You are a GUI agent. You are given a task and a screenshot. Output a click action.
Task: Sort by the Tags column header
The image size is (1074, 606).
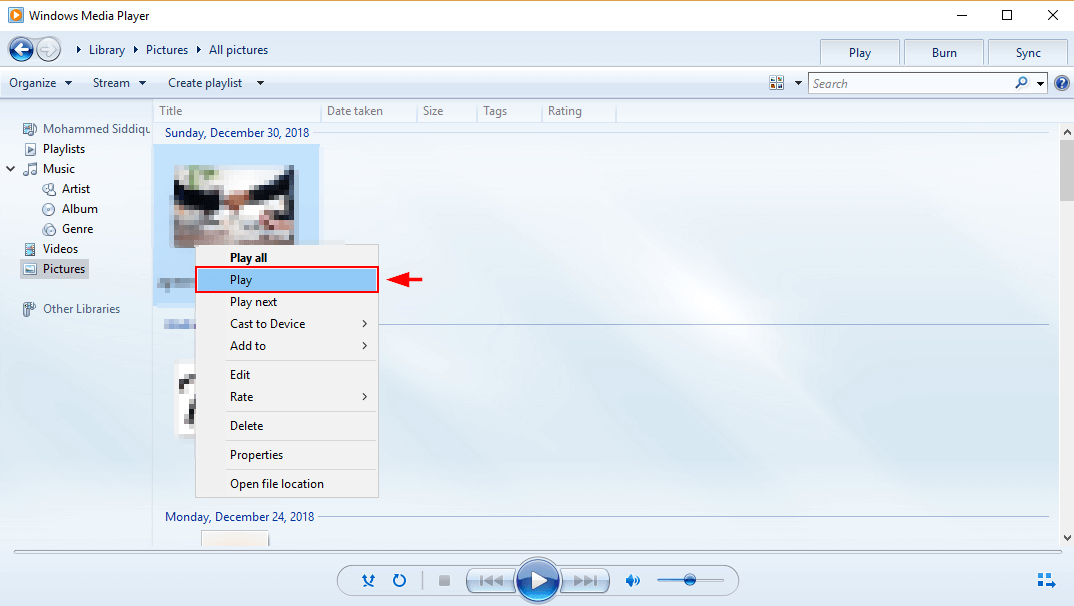pos(509,111)
